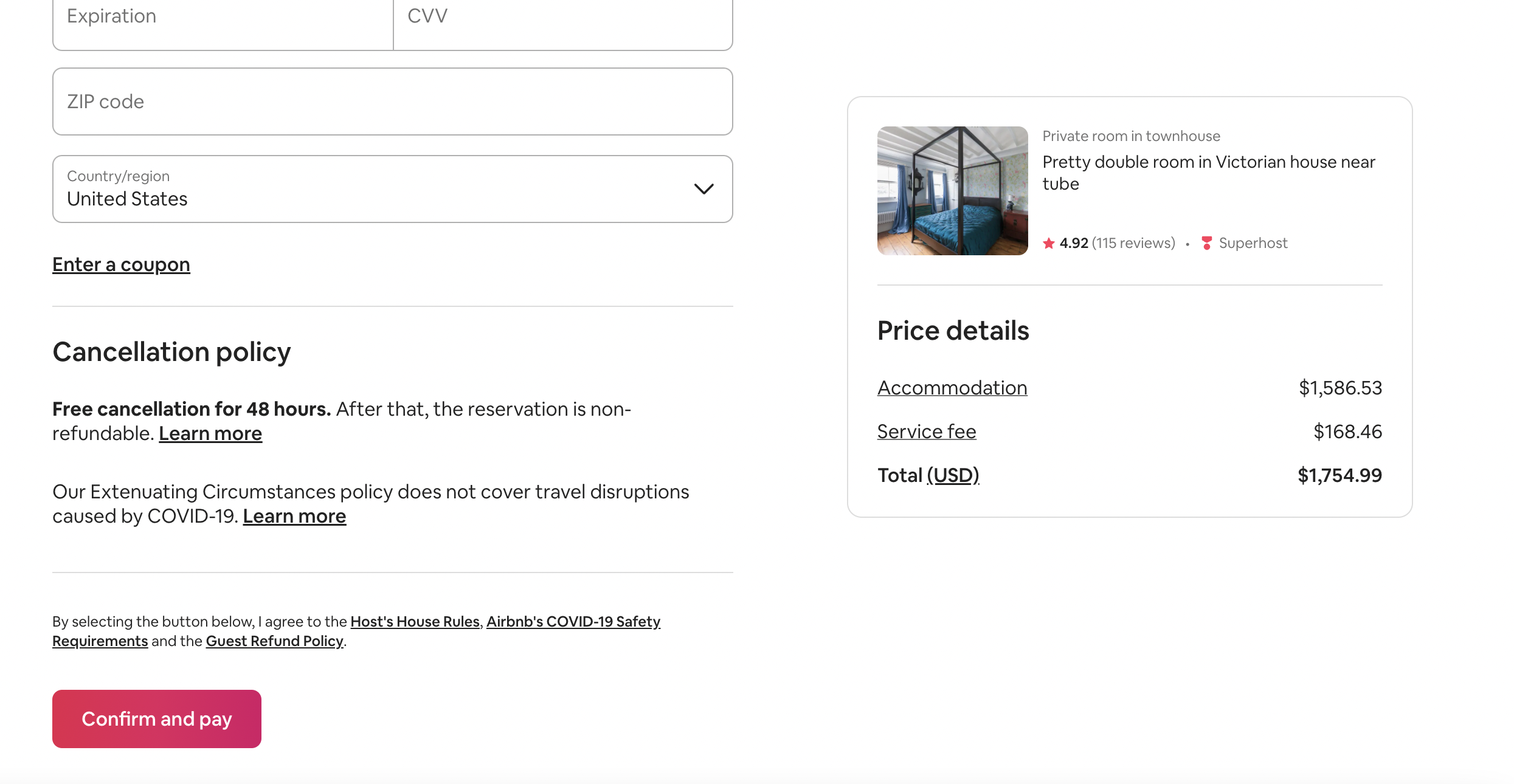Image resolution: width=1514 pixels, height=784 pixels.
Task: Click the listing bedroom photo thumbnail
Action: click(x=952, y=191)
